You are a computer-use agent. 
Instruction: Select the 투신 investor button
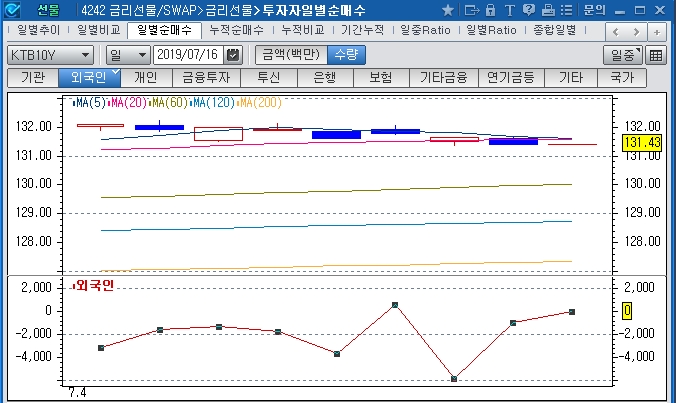pos(269,78)
